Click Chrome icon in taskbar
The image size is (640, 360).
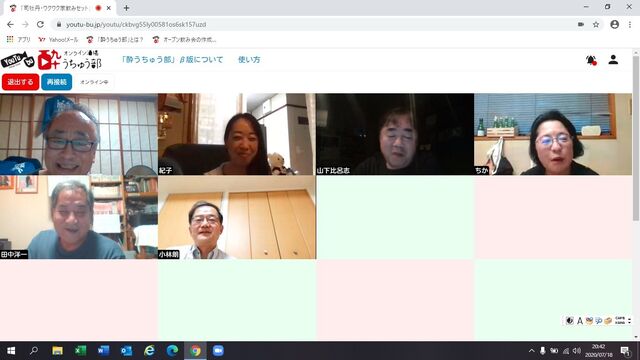pyautogui.click(x=196, y=351)
